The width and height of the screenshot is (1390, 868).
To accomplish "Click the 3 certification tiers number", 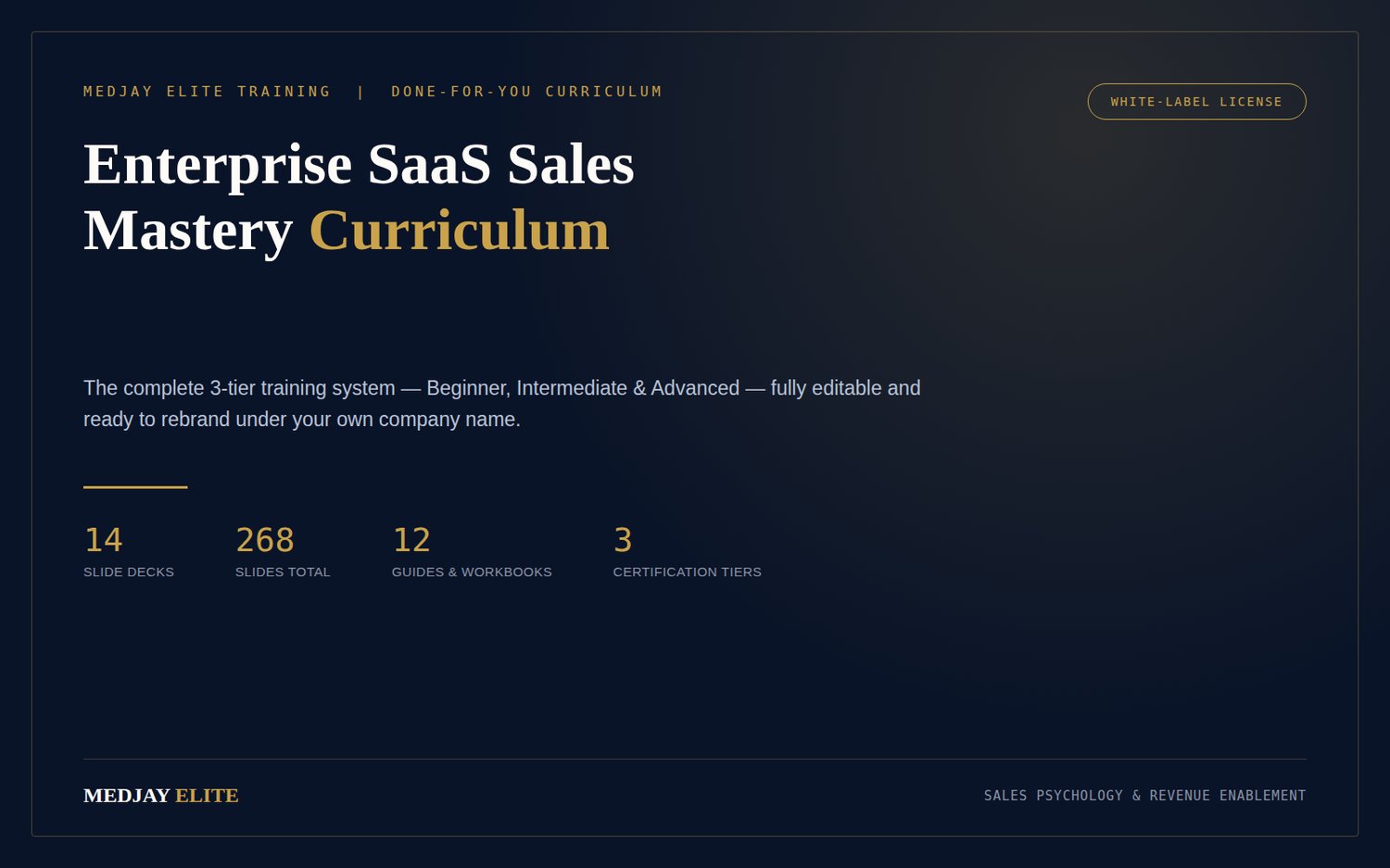I will 623,540.
